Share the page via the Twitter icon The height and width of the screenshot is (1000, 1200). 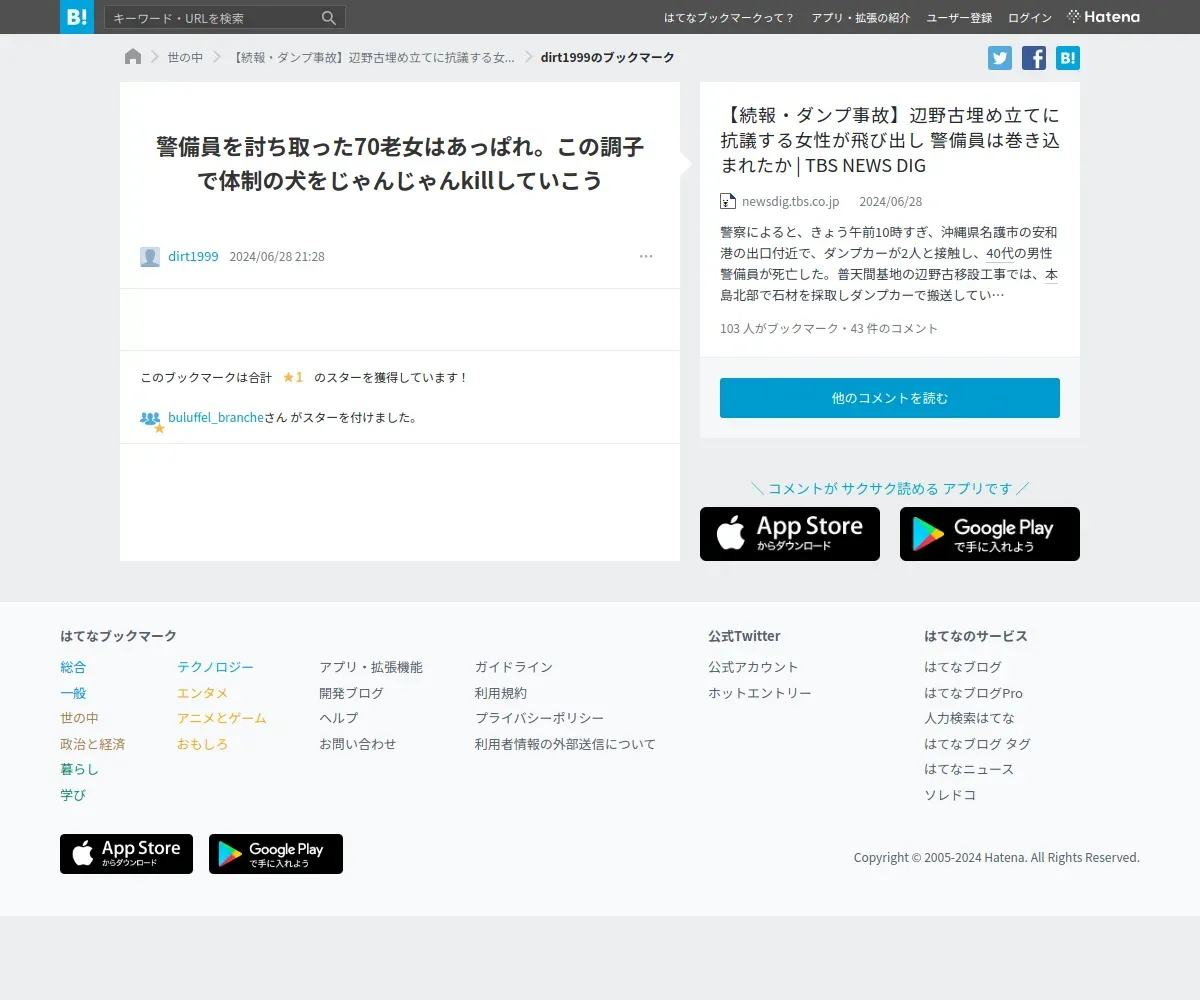click(1000, 58)
